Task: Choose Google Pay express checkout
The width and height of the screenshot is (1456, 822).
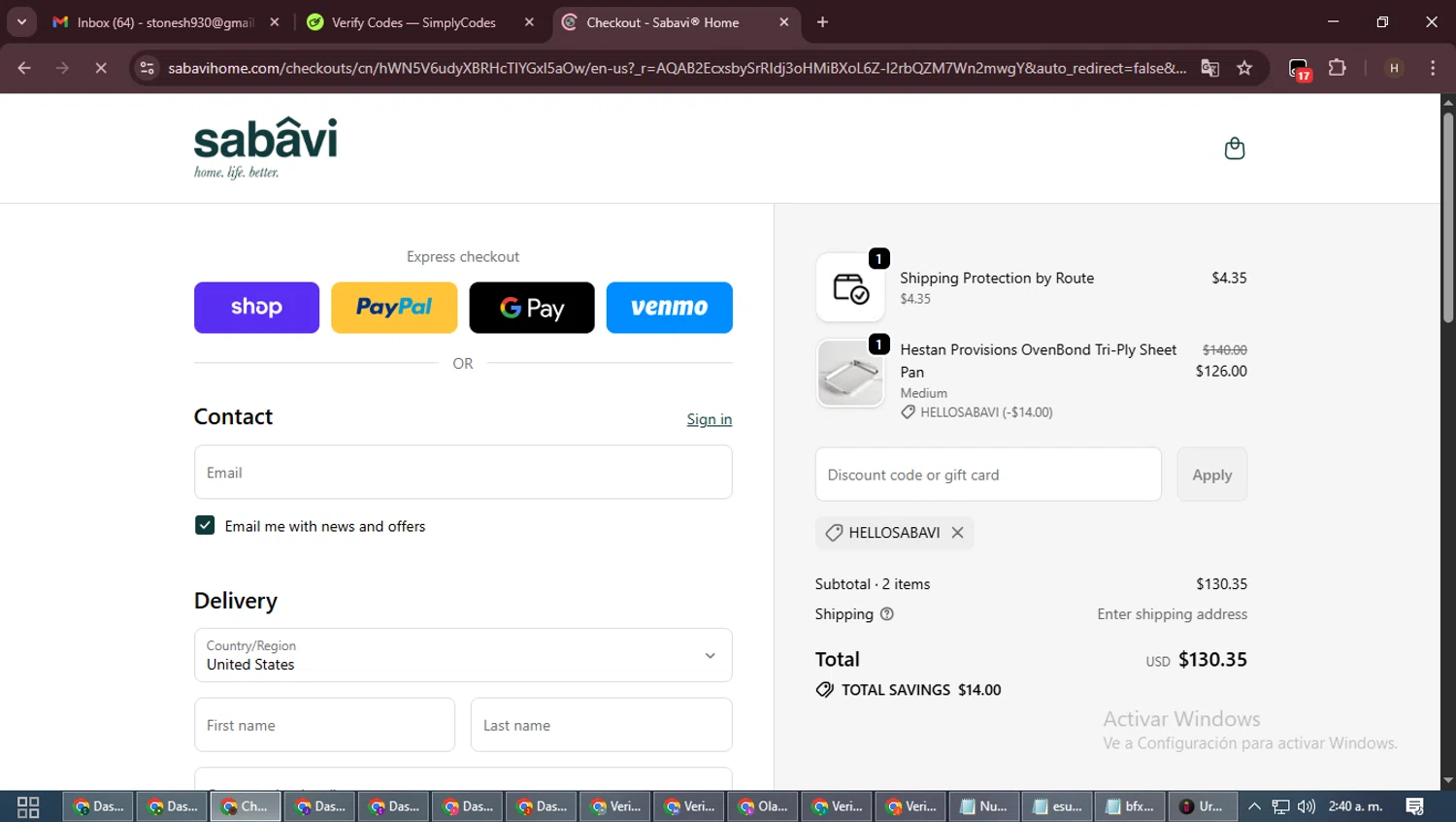Action: pyautogui.click(x=532, y=308)
